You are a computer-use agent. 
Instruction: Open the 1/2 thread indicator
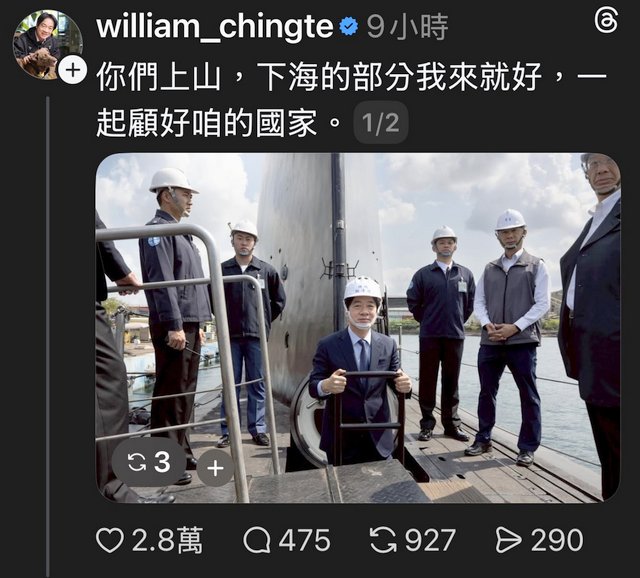(x=381, y=122)
